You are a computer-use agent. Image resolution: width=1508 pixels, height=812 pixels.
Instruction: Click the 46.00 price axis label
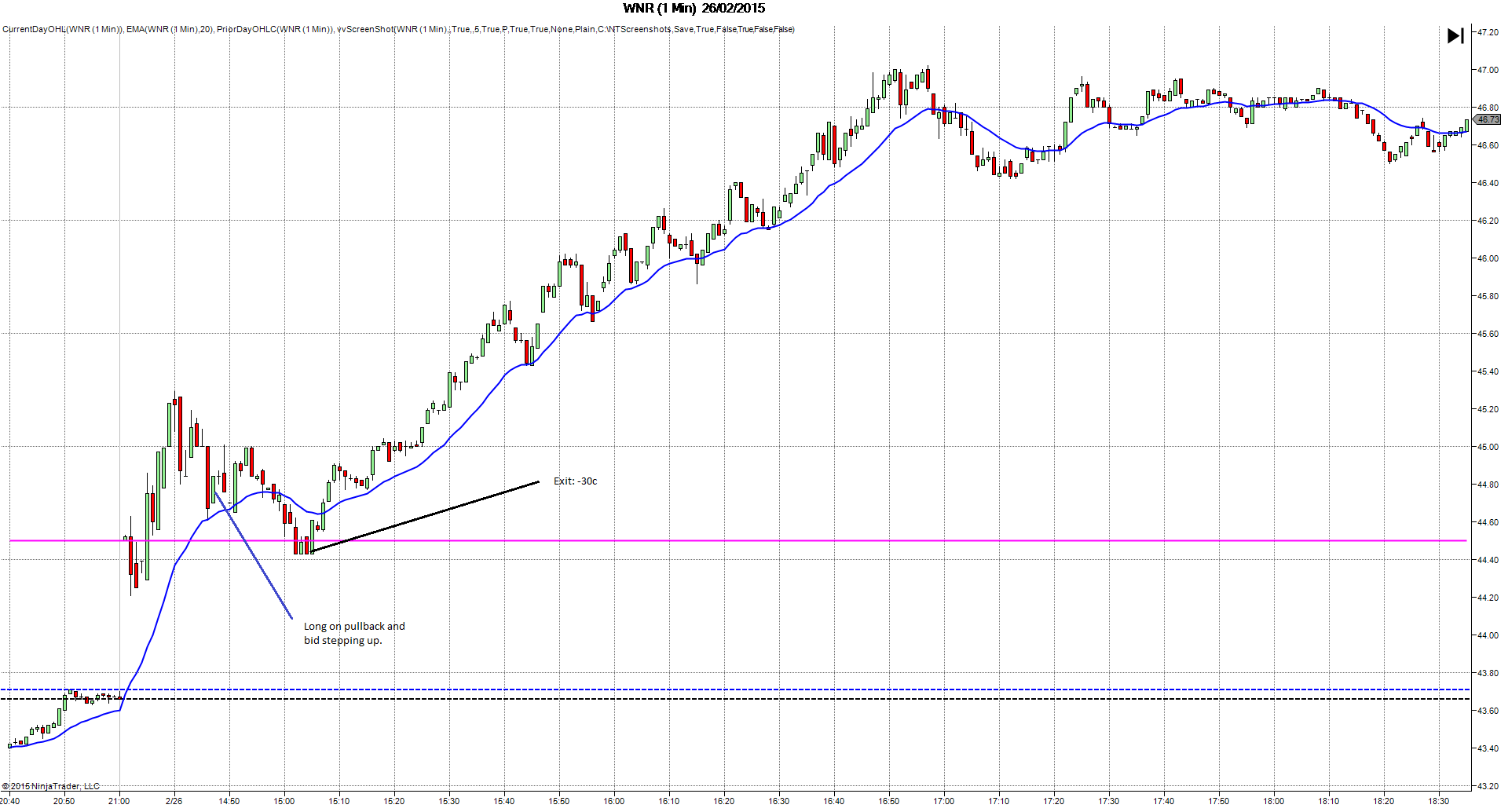coord(1488,258)
